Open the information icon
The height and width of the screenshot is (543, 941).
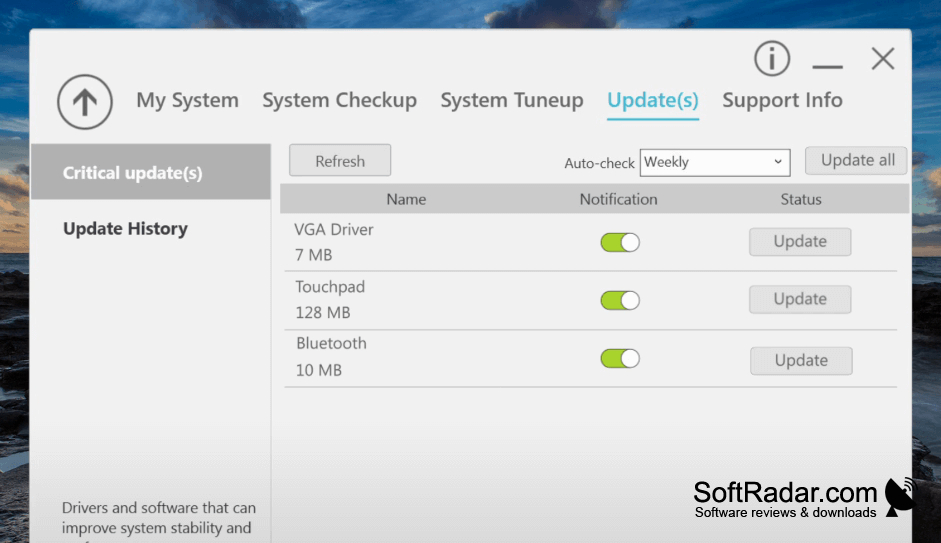[772, 59]
